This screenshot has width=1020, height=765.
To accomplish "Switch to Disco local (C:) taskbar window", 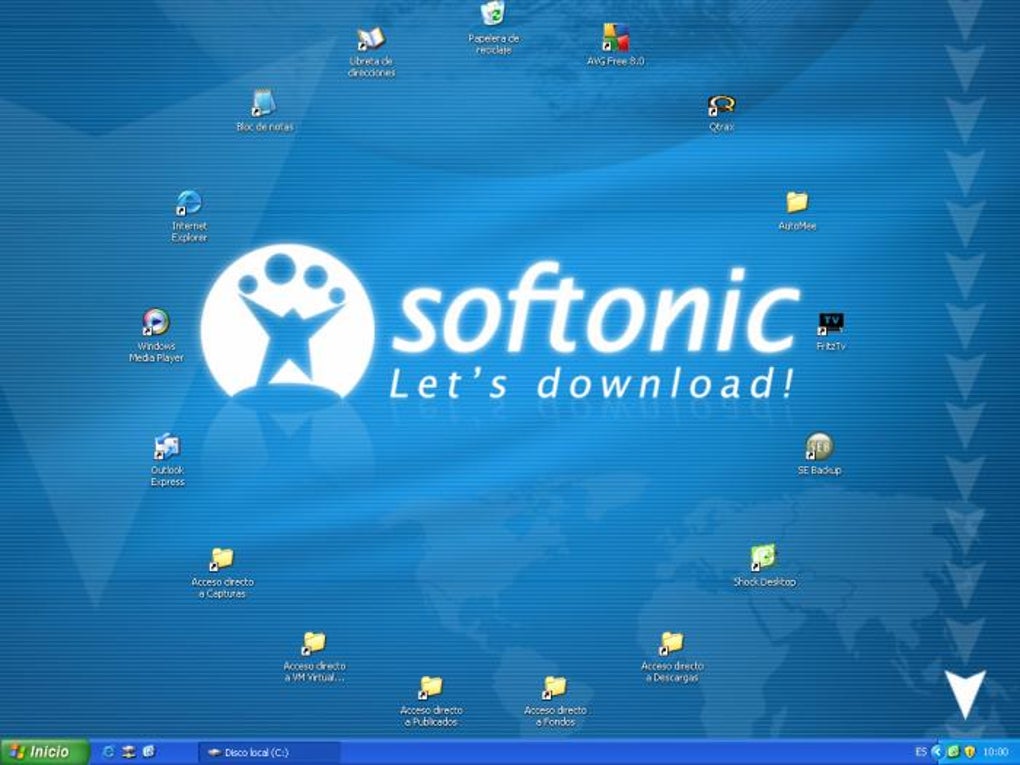I will tap(268, 753).
